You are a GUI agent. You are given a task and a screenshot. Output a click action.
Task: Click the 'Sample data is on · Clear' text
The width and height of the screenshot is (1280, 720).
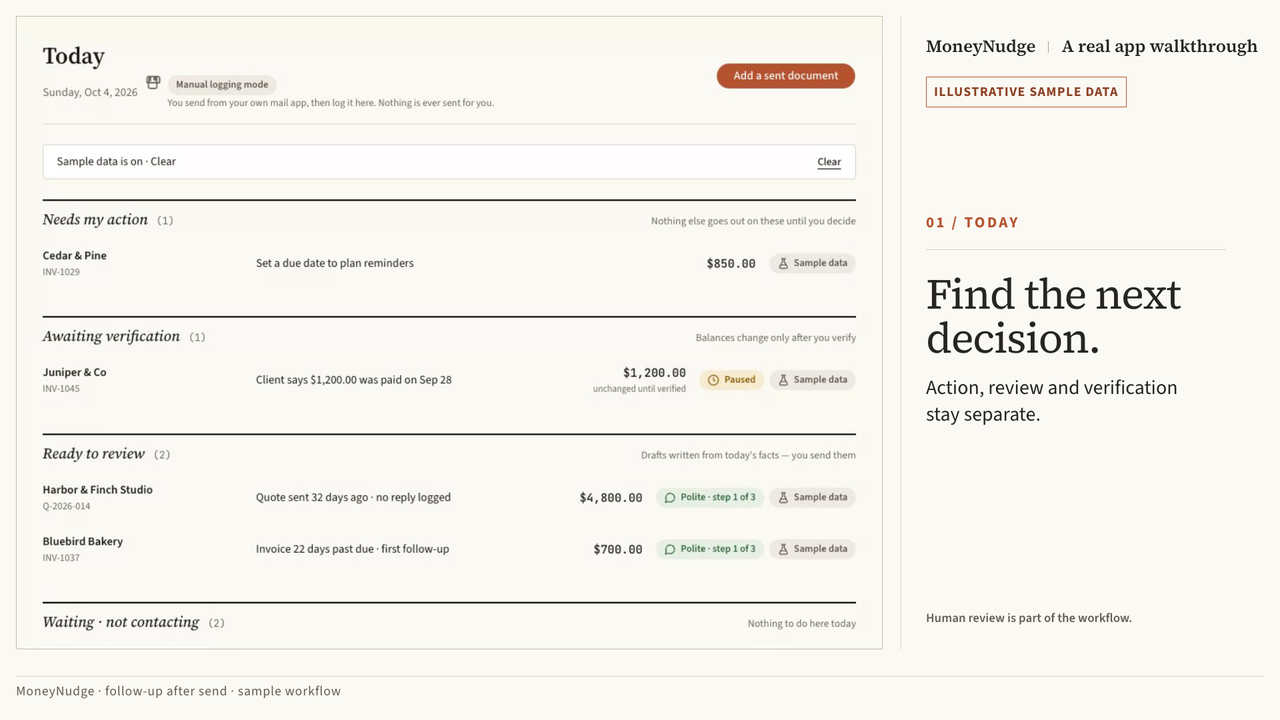(x=116, y=162)
